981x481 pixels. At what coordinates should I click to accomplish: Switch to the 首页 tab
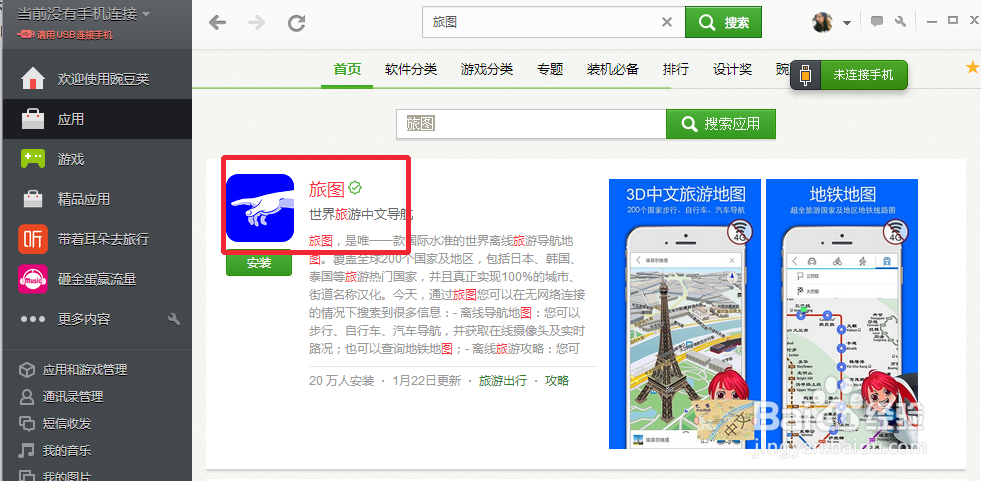(347, 69)
